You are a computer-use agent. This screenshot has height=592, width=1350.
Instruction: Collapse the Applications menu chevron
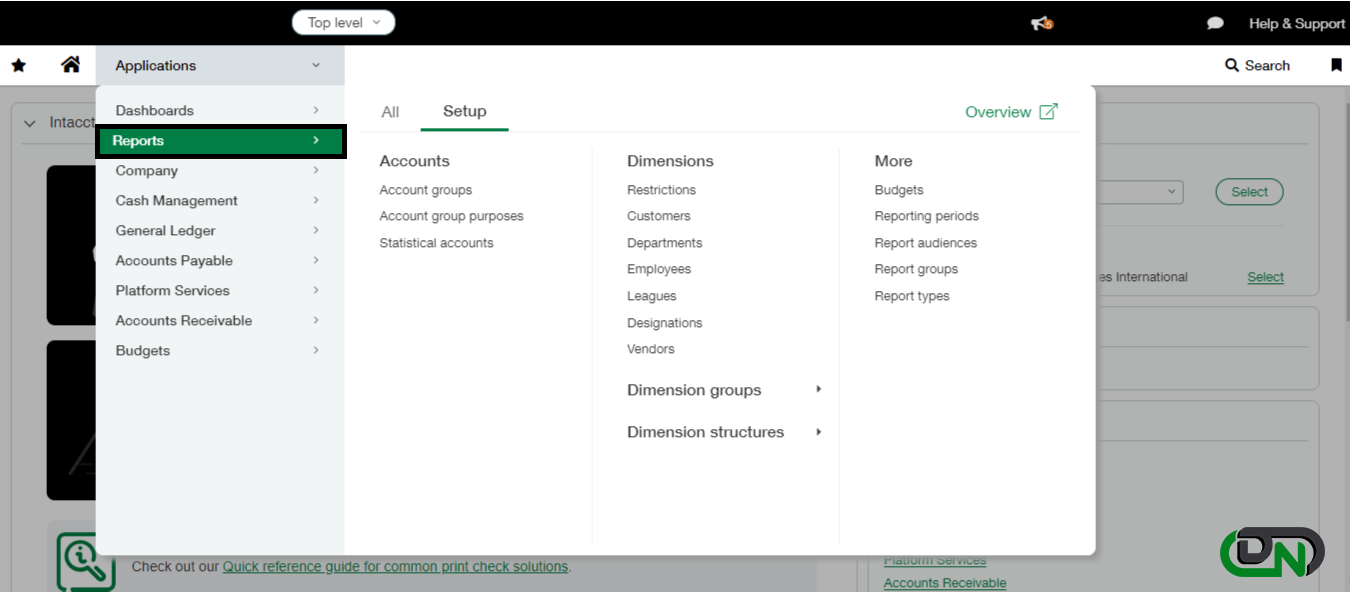click(x=318, y=65)
